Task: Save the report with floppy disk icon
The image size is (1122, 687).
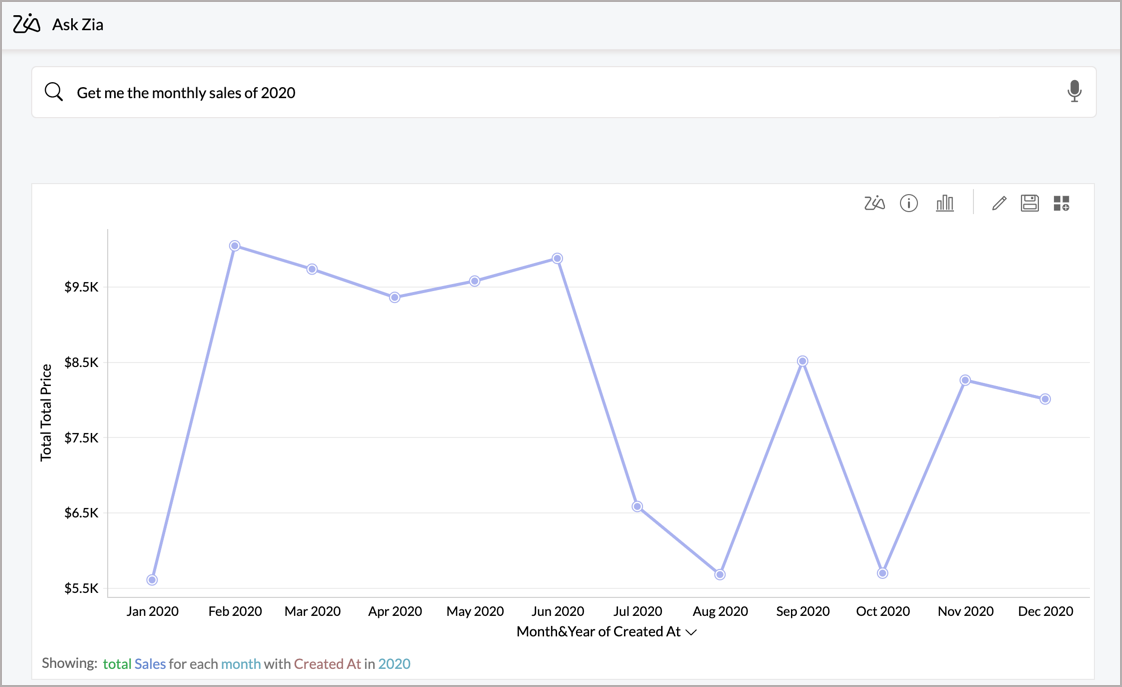Action: pos(1029,204)
